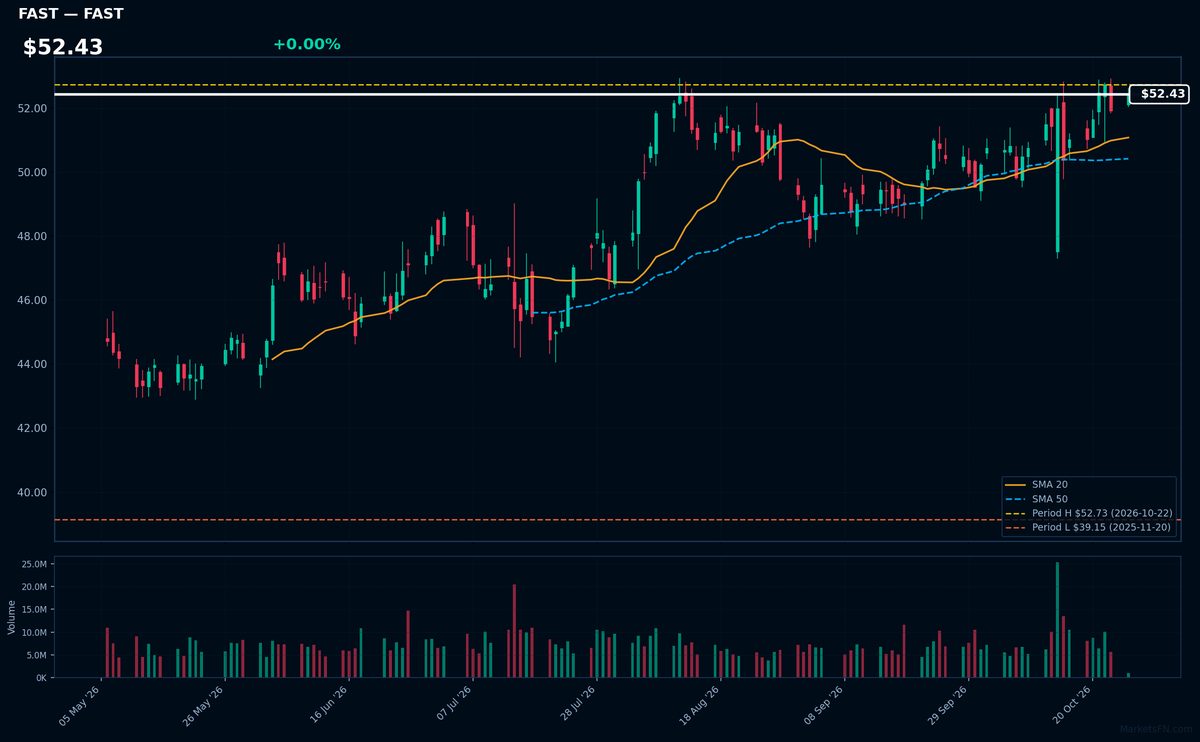Click the +0.00% change indicator
The image size is (1200, 742).
pos(306,44)
